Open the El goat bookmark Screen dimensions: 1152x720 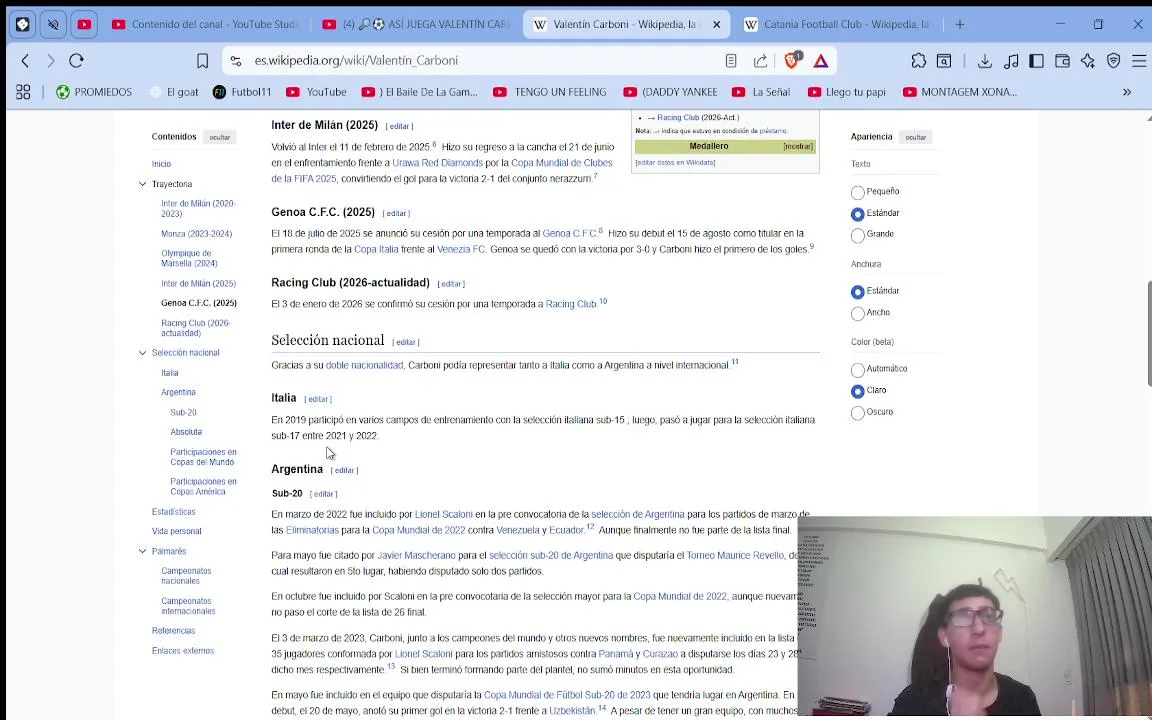pos(174,92)
